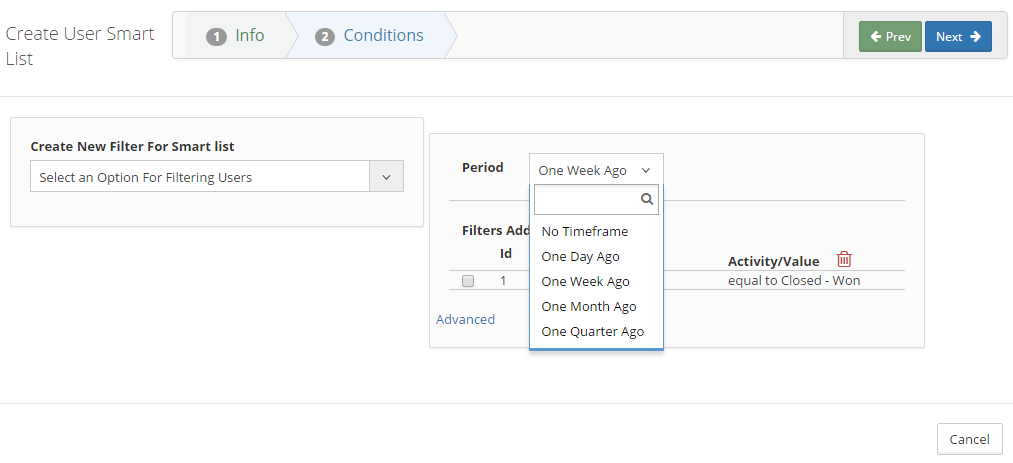The width and height of the screenshot is (1013, 463).
Task: Click the left arrow on Prev button
Action: pyautogui.click(x=876, y=37)
